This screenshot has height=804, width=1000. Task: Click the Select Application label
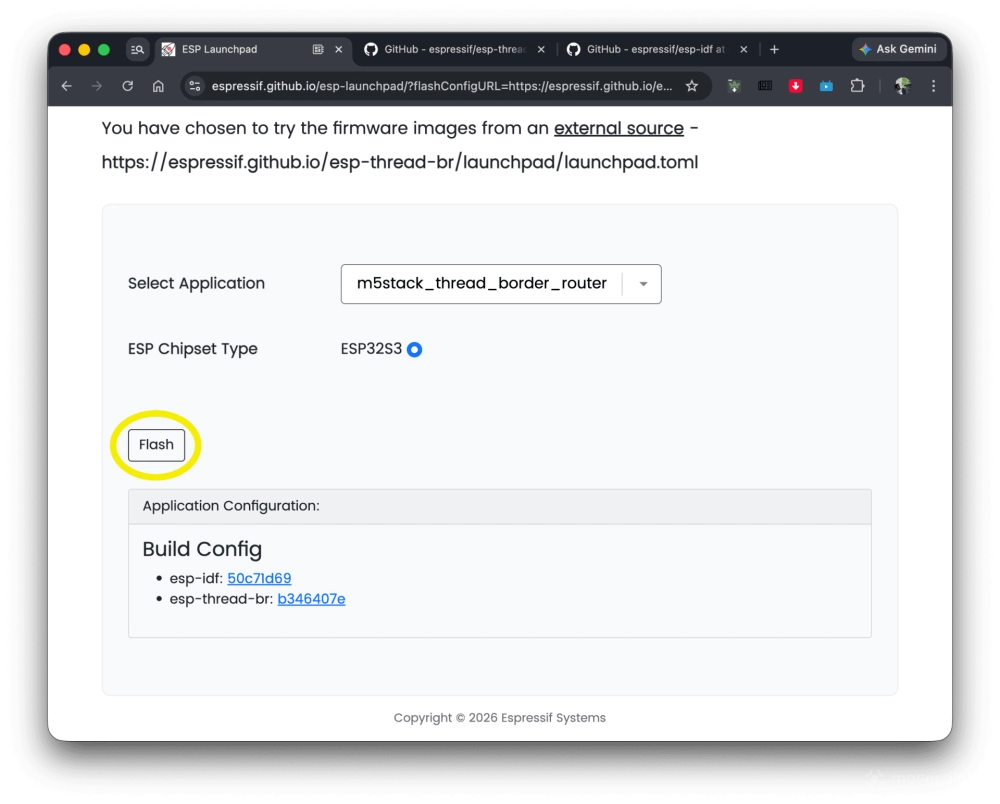tap(196, 283)
